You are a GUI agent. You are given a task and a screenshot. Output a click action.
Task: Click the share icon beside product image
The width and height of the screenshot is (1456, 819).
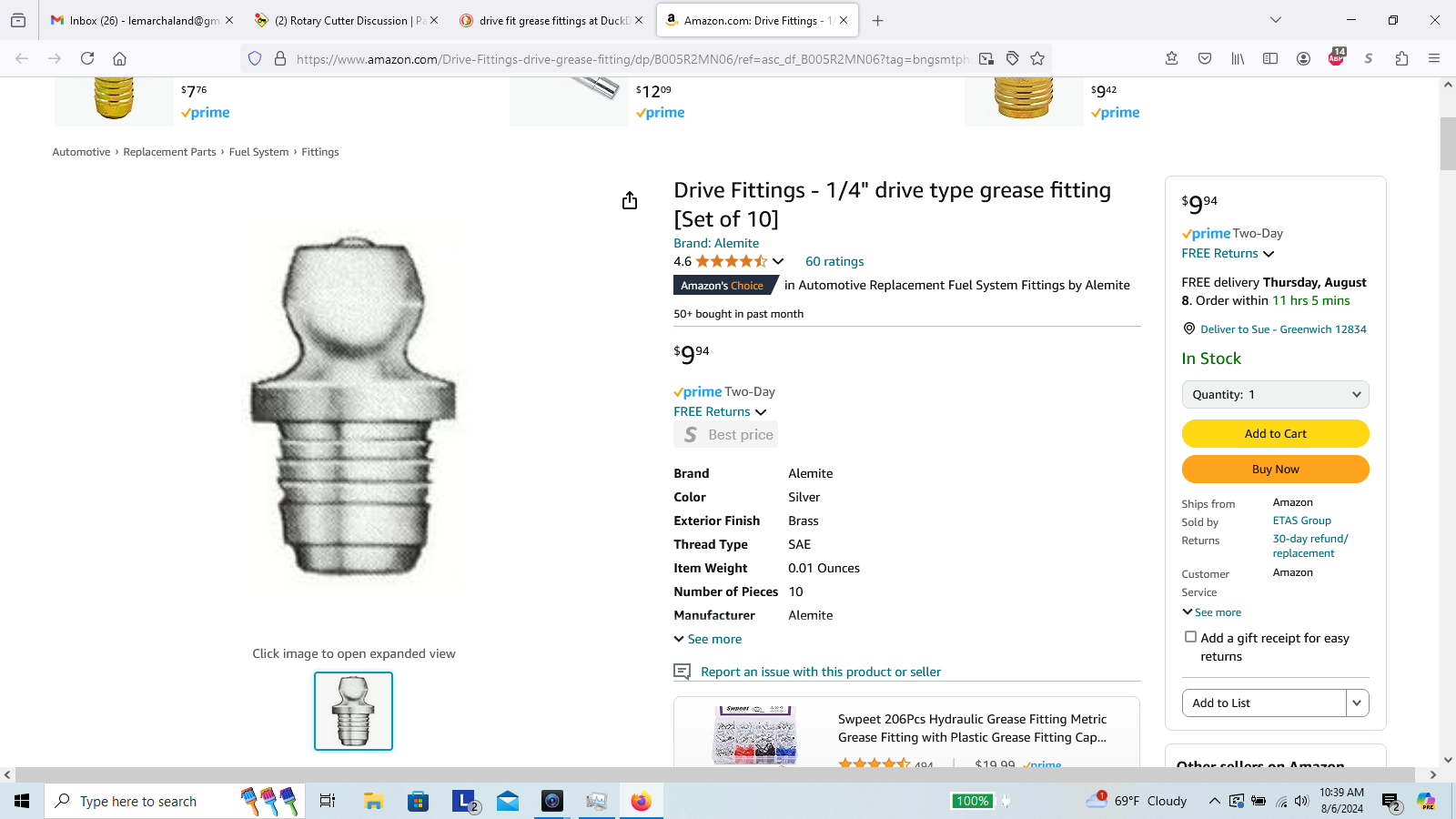click(x=630, y=201)
